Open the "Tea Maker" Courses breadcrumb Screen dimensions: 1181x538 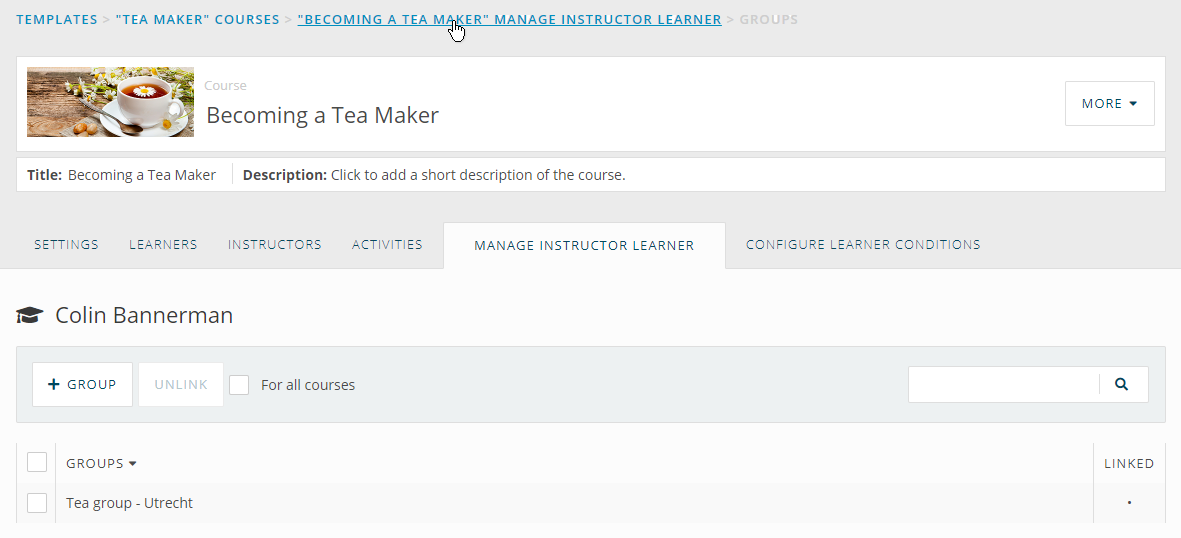point(197,20)
